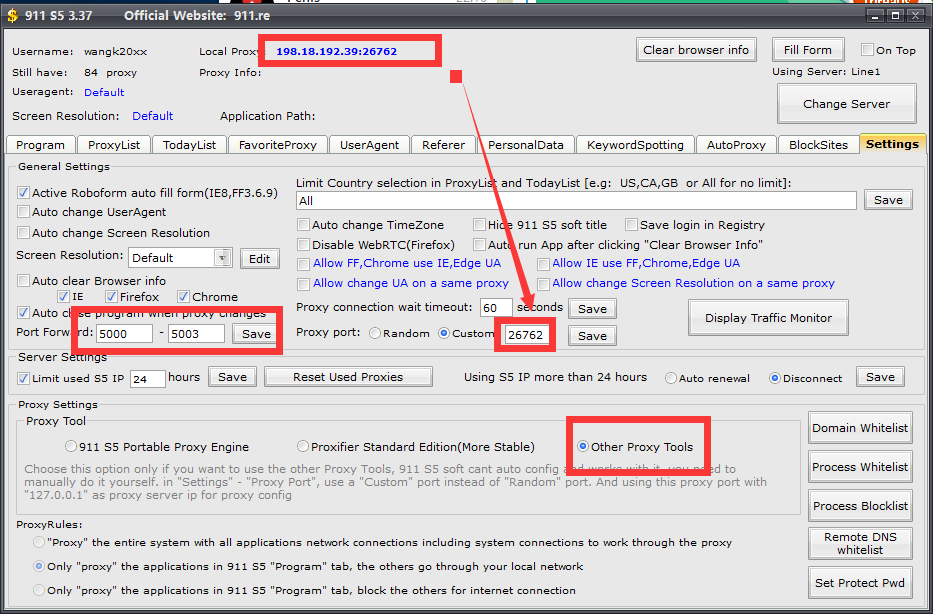Click the Default Useragent link
The width and height of the screenshot is (933, 614).
click(104, 92)
